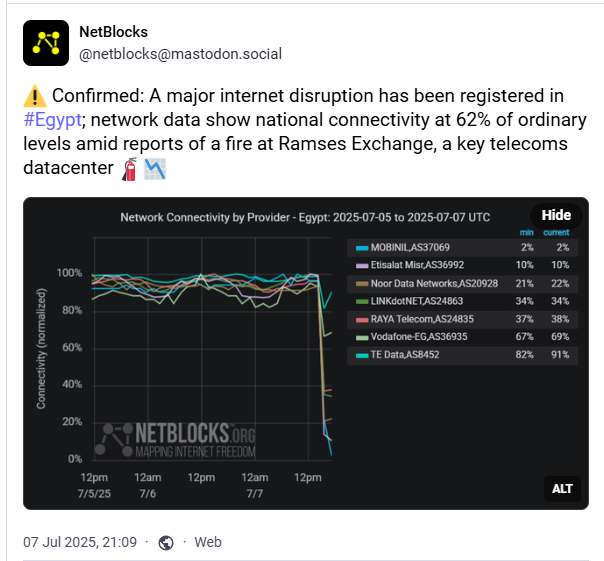Click the globe public visibility icon
This screenshot has width=604, height=561.
(166, 543)
